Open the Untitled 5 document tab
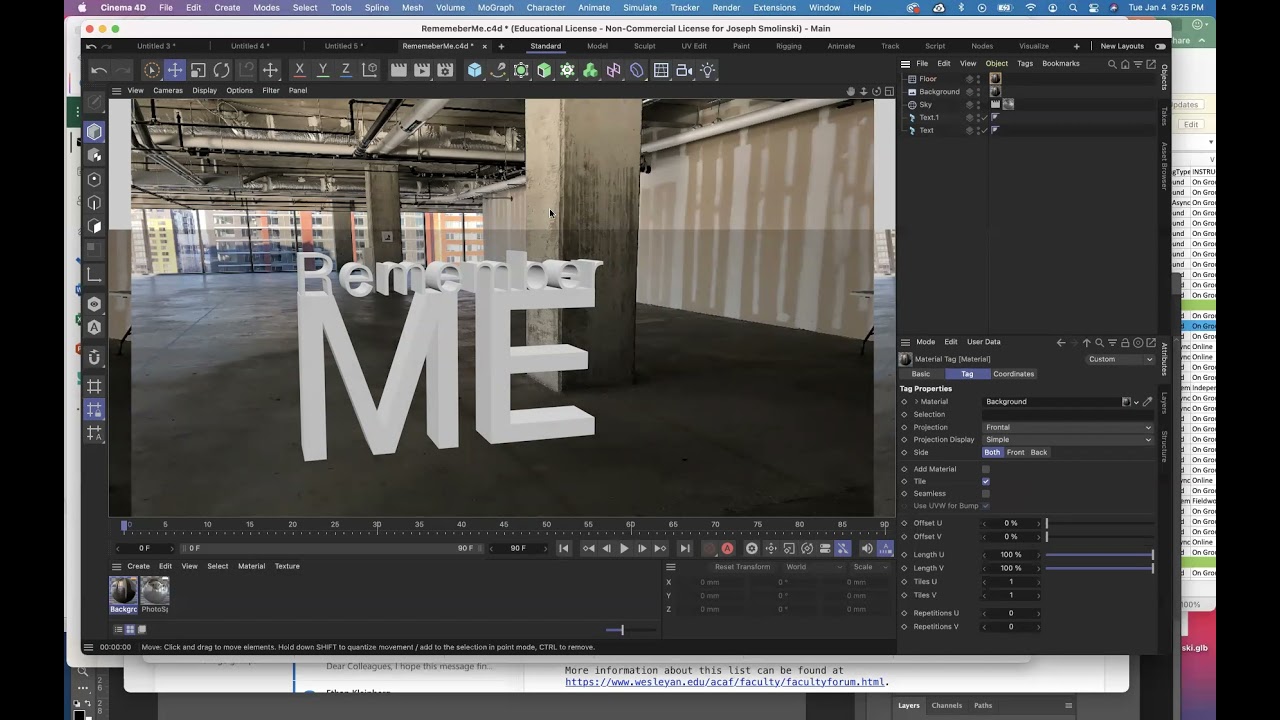Image resolution: width=1280 pixels, height=720 pixels. click(343, 46)
